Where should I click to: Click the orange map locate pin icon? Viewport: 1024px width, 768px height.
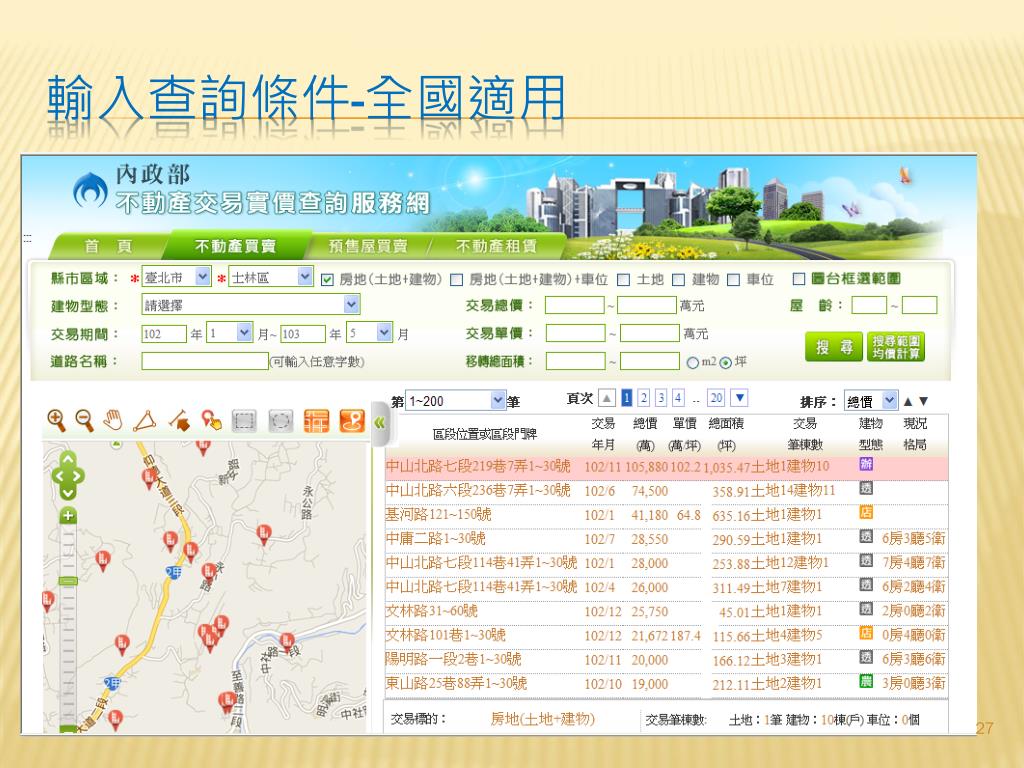[352, 421]
